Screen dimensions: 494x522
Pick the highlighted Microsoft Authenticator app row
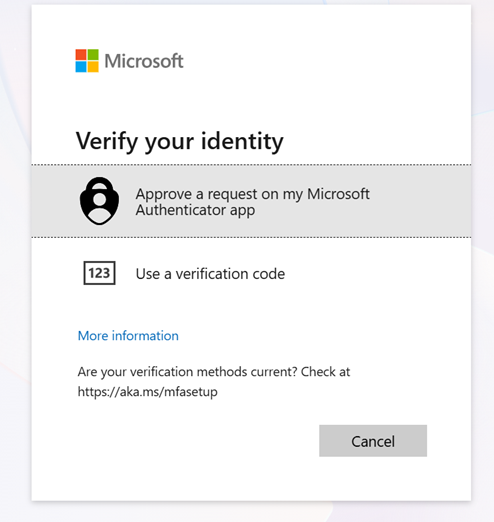coord(251,201)
